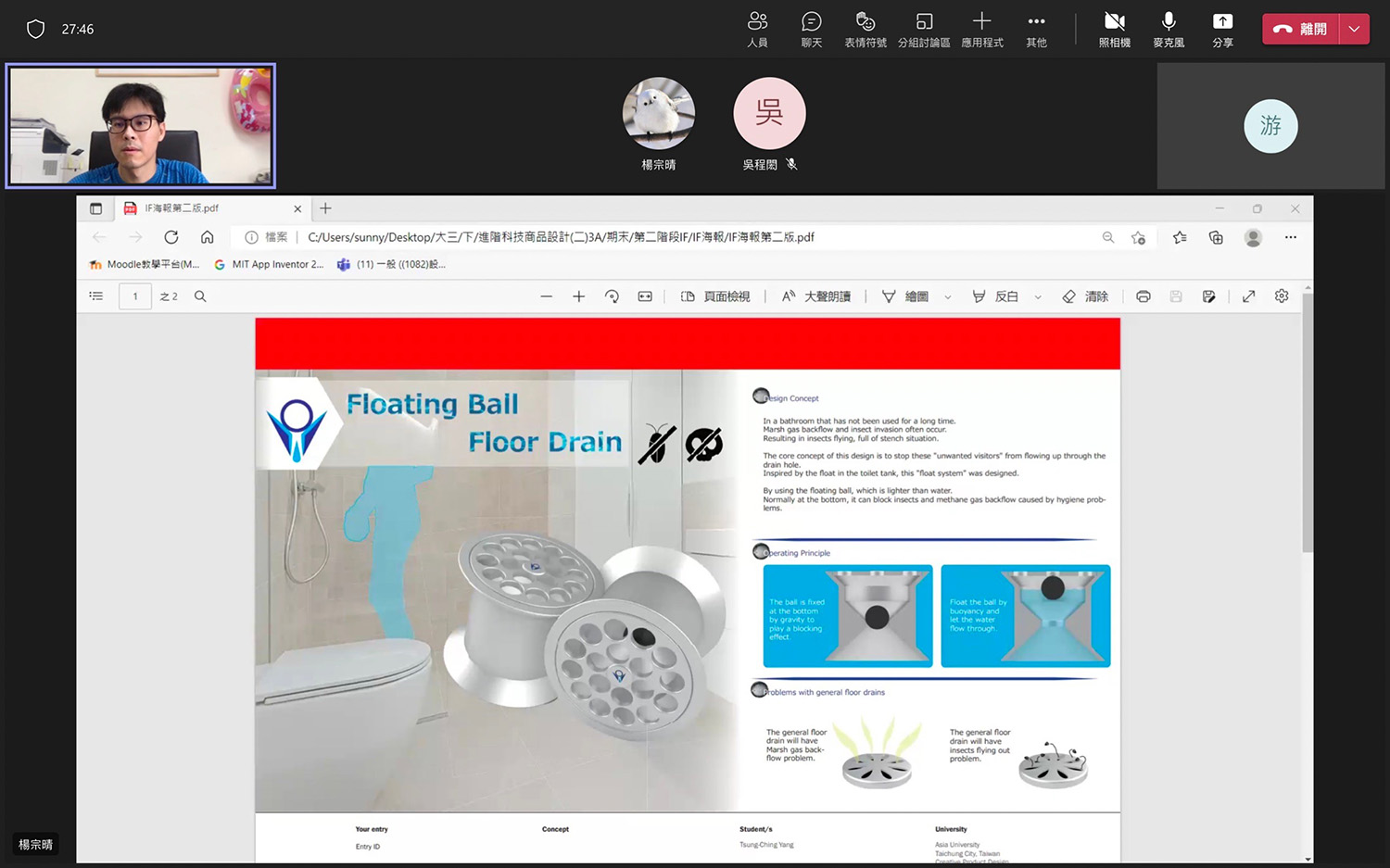
Task: Open the (11) 一般 Teams bookmark
Action: click(x=392, y=265)
